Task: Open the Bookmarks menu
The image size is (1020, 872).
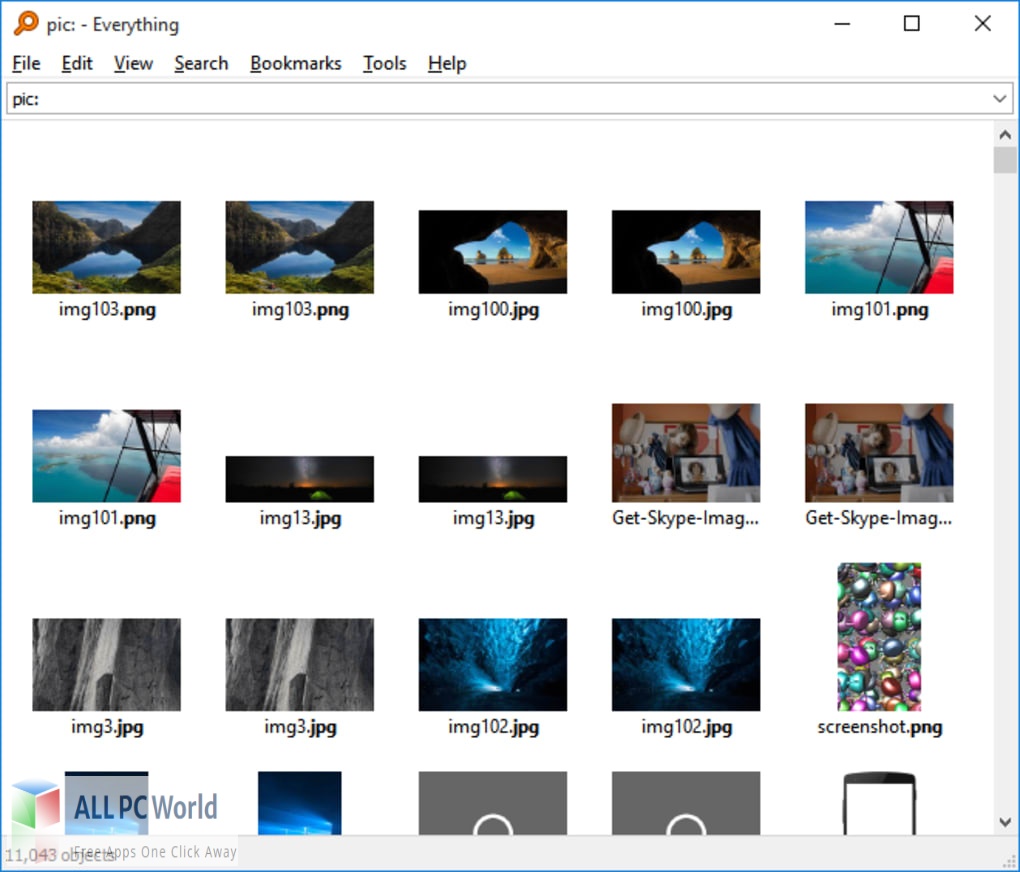Action: (295, 63)
